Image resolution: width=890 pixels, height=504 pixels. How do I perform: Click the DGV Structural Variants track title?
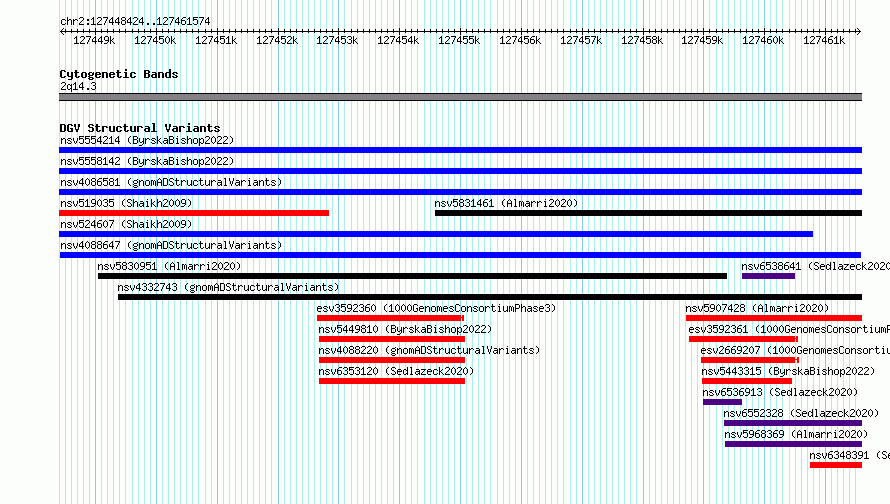click(x=140, y=128)
